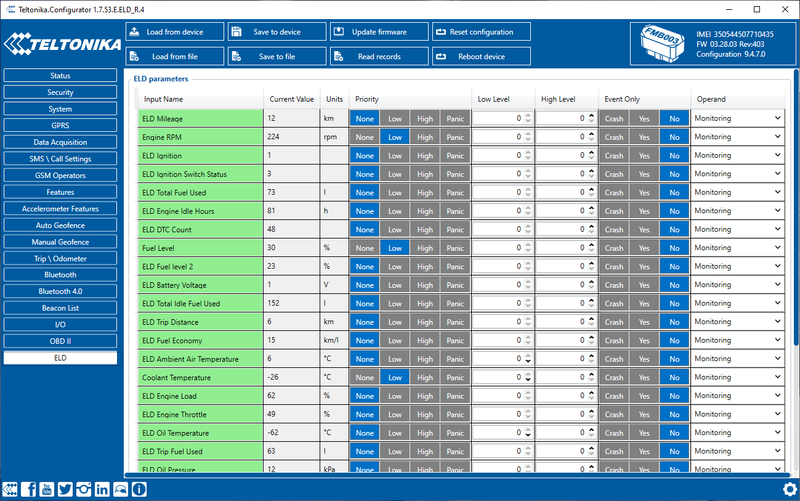Set ELD Mileage priority to High
This screenshot has width=800, height=501.
425,118
